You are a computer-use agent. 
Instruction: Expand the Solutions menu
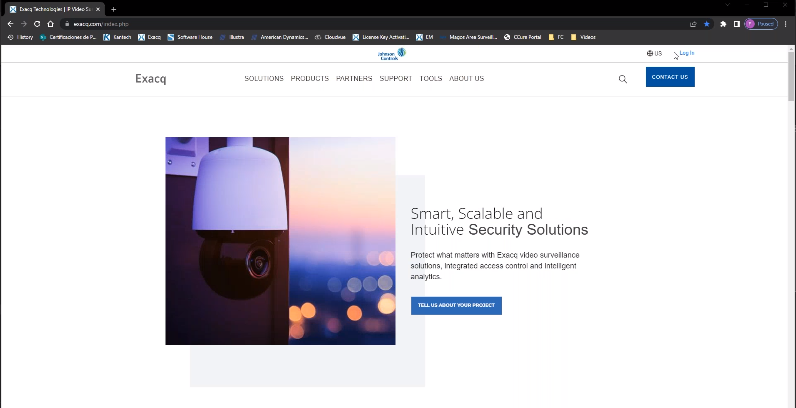point(264,78)
